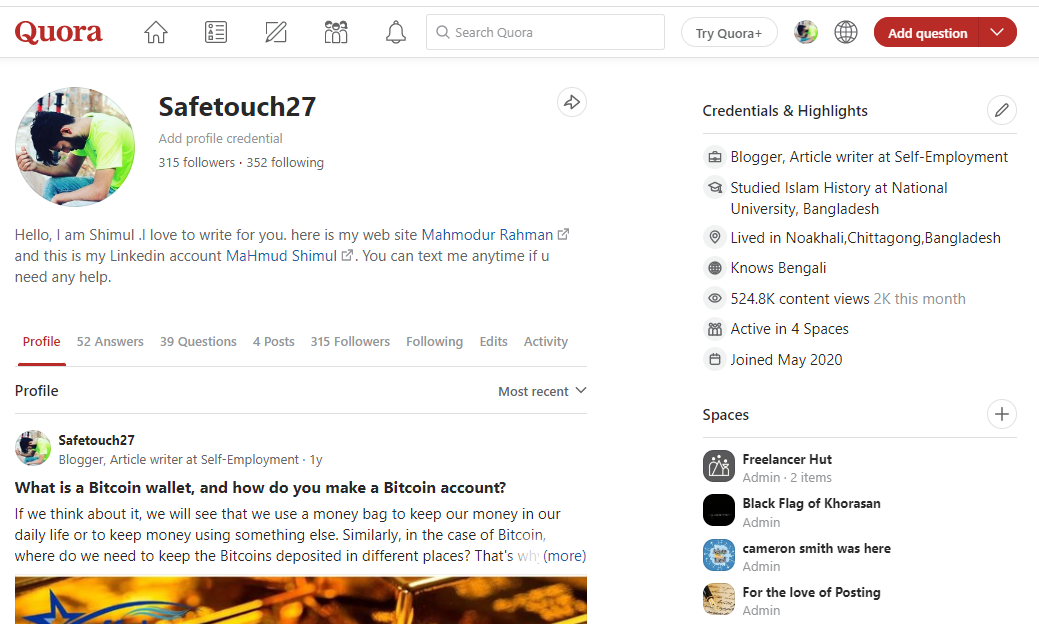This screenshot has height=624, width=1039.
Task: Open the Notifications bell
Action: pos(395,33)
